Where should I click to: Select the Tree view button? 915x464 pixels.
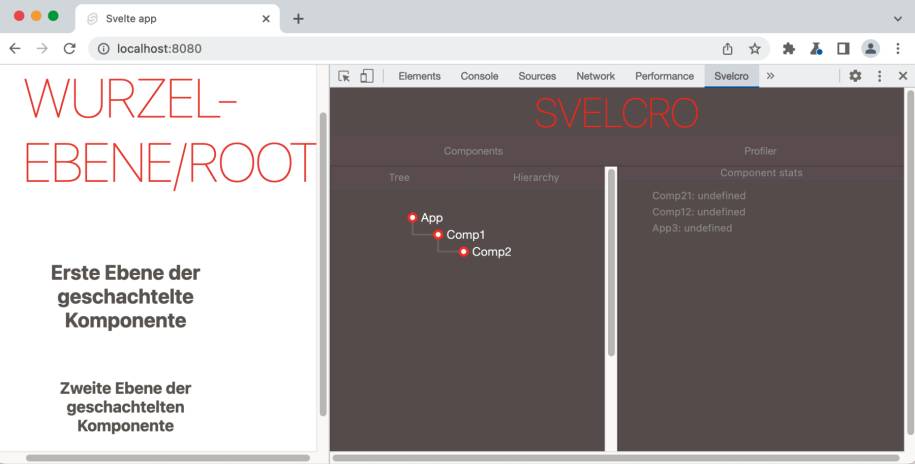(399, 177)
